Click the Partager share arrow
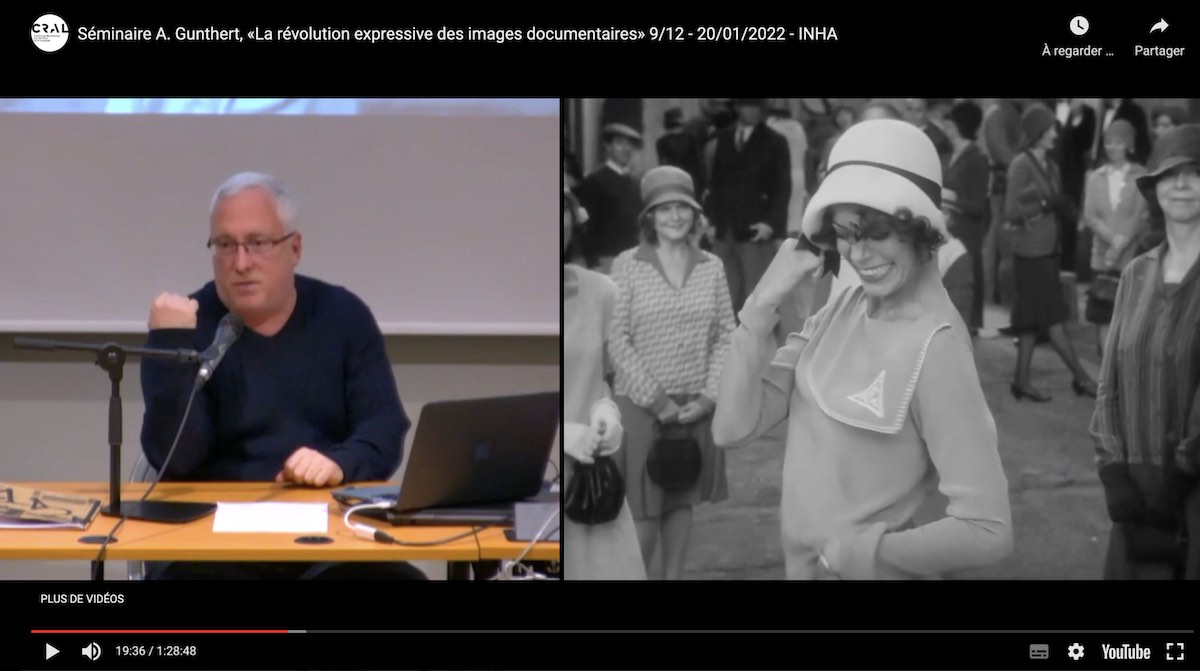Image resolution: width=1200 pixels, height=671 pixels. coord(1159,26)
